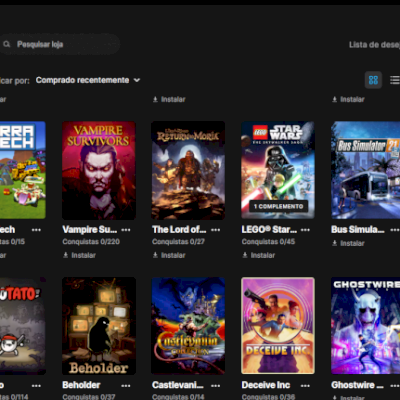Switch to list view layout
The width and height of the screenshot is (400, 400).
395,80
